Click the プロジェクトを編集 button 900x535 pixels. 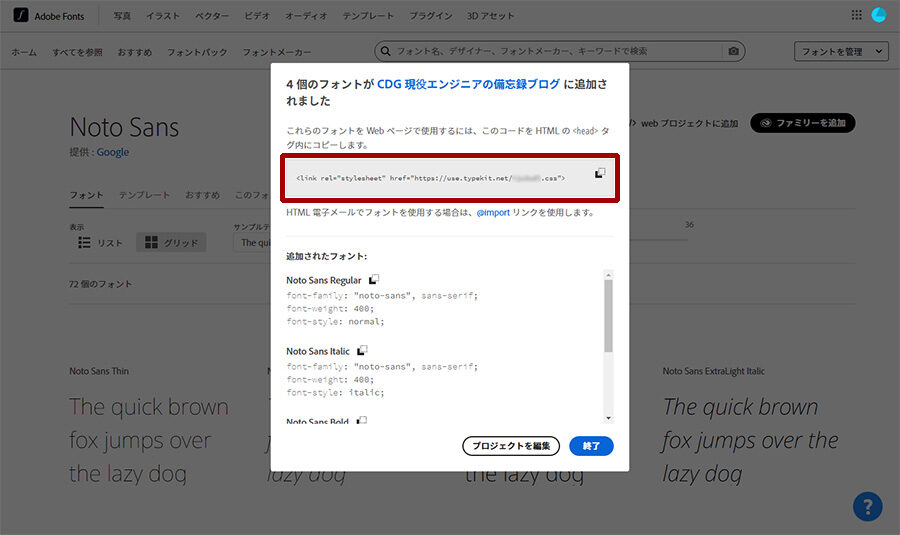pyautogui.click(x=511, y=445)
